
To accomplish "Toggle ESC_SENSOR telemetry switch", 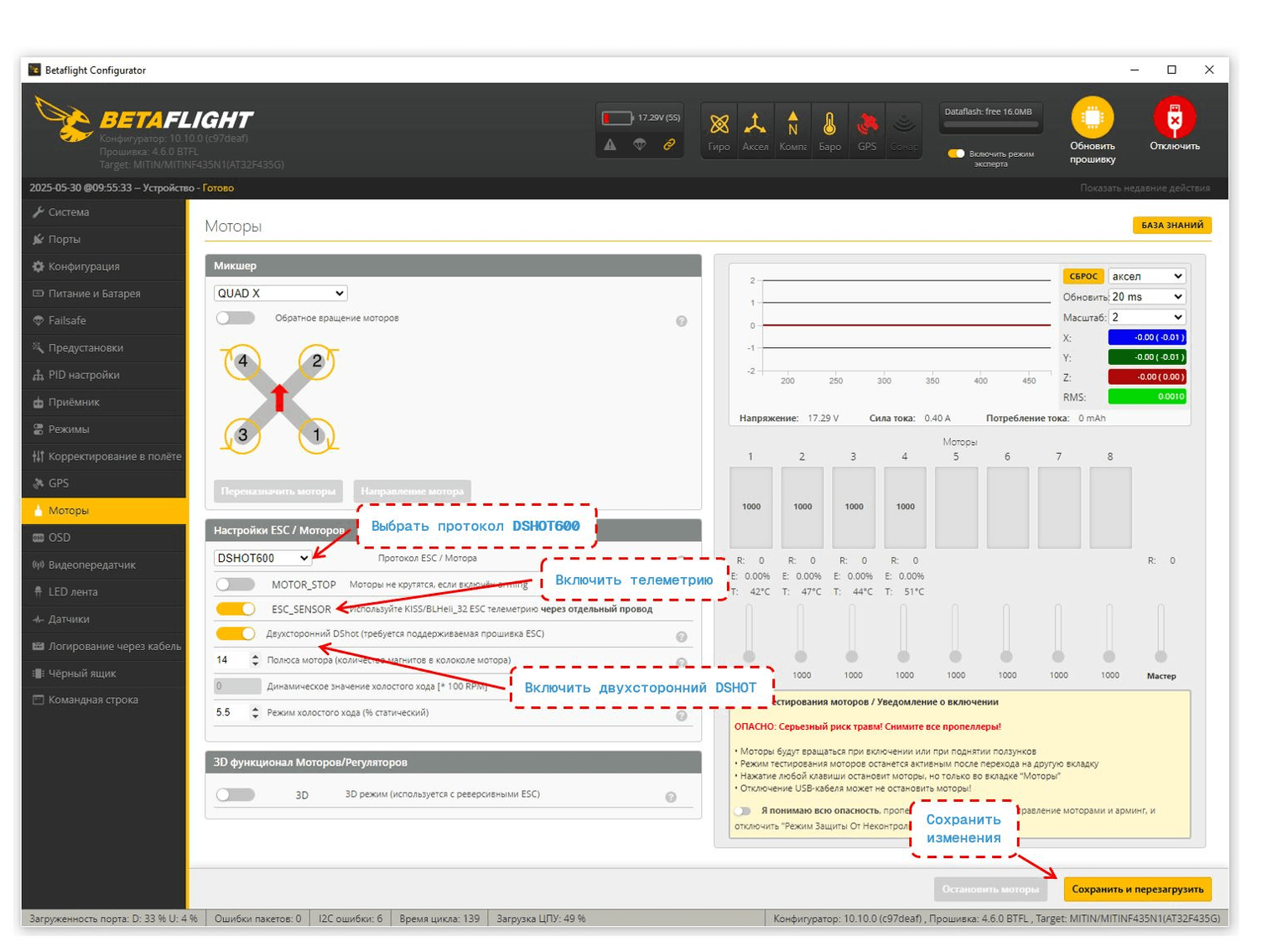I will coord(235,609).
